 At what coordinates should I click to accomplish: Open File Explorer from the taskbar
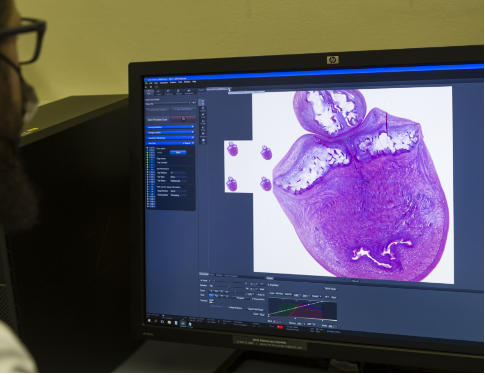pos(169,322)
